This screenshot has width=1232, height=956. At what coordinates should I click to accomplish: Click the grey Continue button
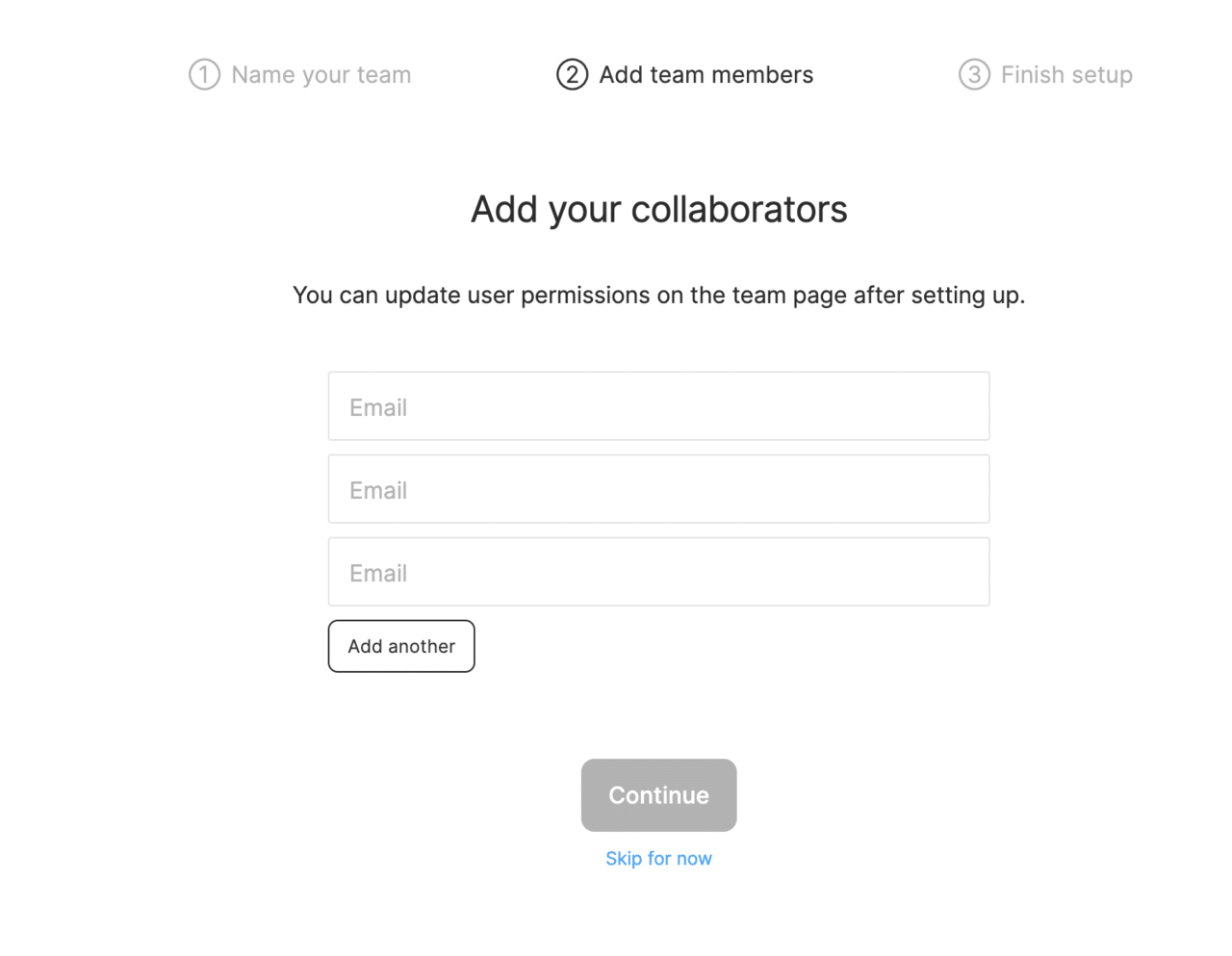(658, 795)
